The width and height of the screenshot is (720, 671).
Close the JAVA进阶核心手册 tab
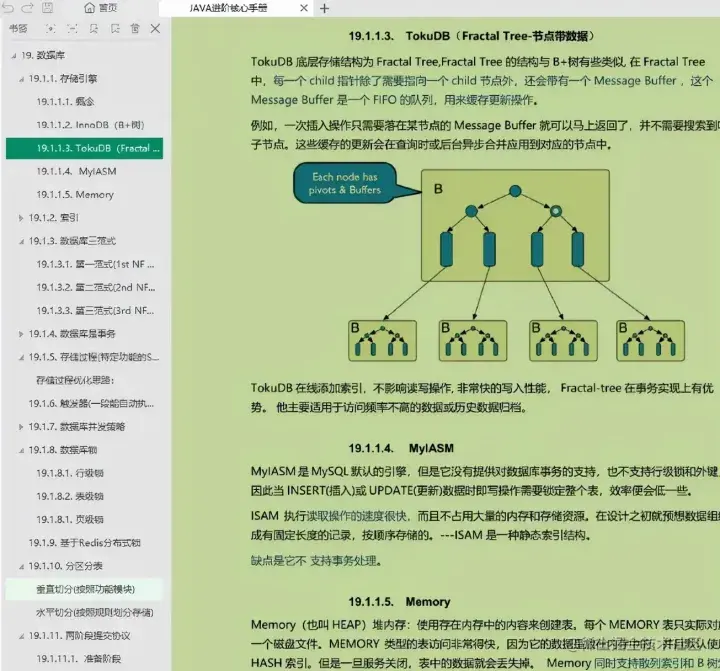point(304,8)
